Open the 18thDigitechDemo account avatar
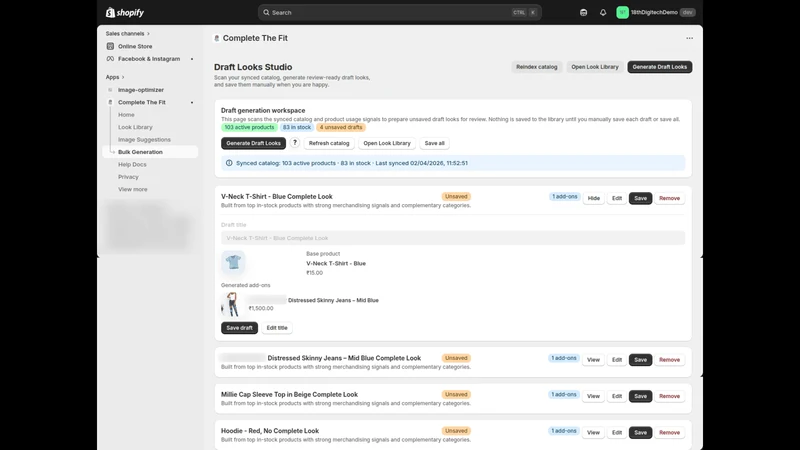This screenshot has width=800, height=450. tap(622, 12)
